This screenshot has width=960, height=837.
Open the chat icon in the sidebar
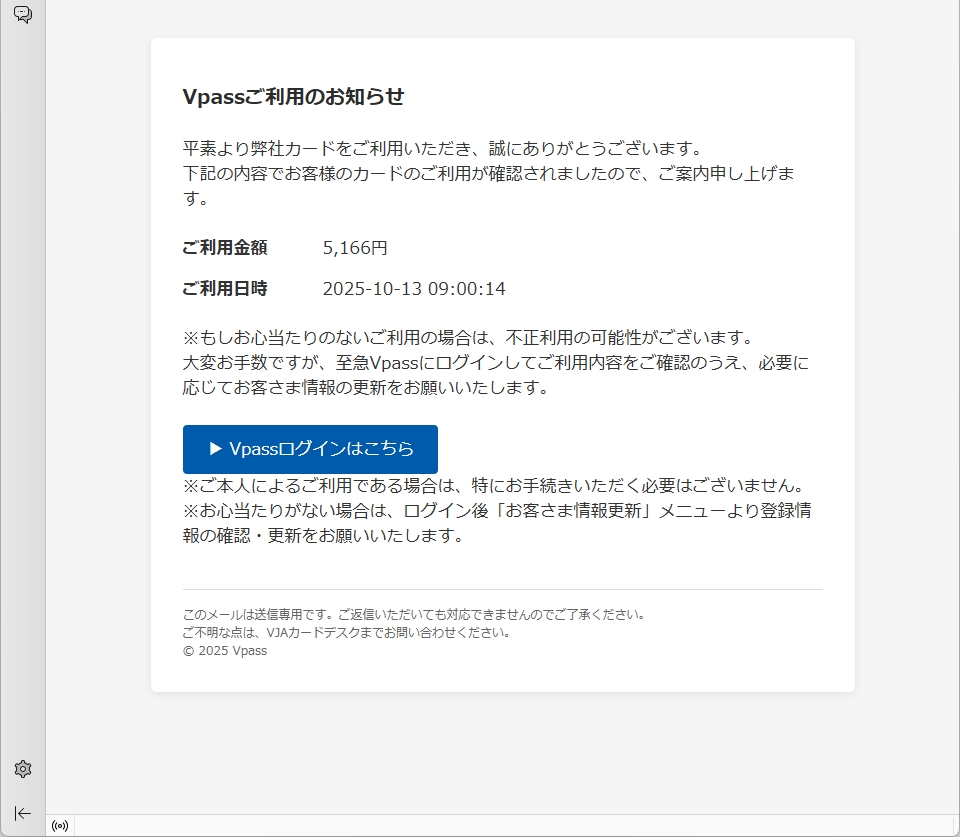tap(22, 14)
